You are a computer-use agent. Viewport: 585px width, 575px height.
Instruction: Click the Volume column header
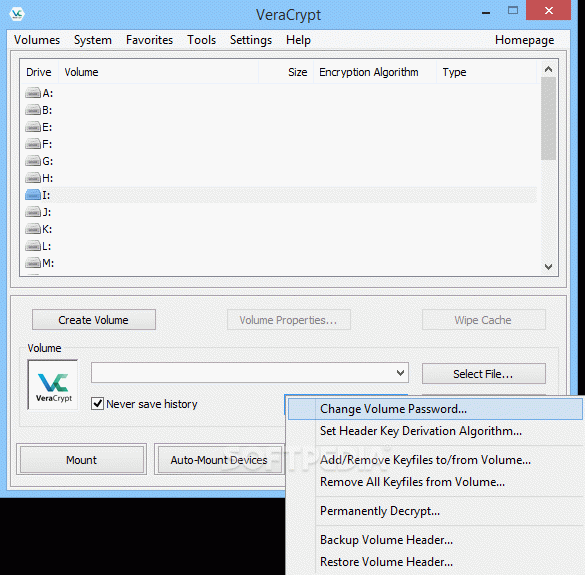159,72
